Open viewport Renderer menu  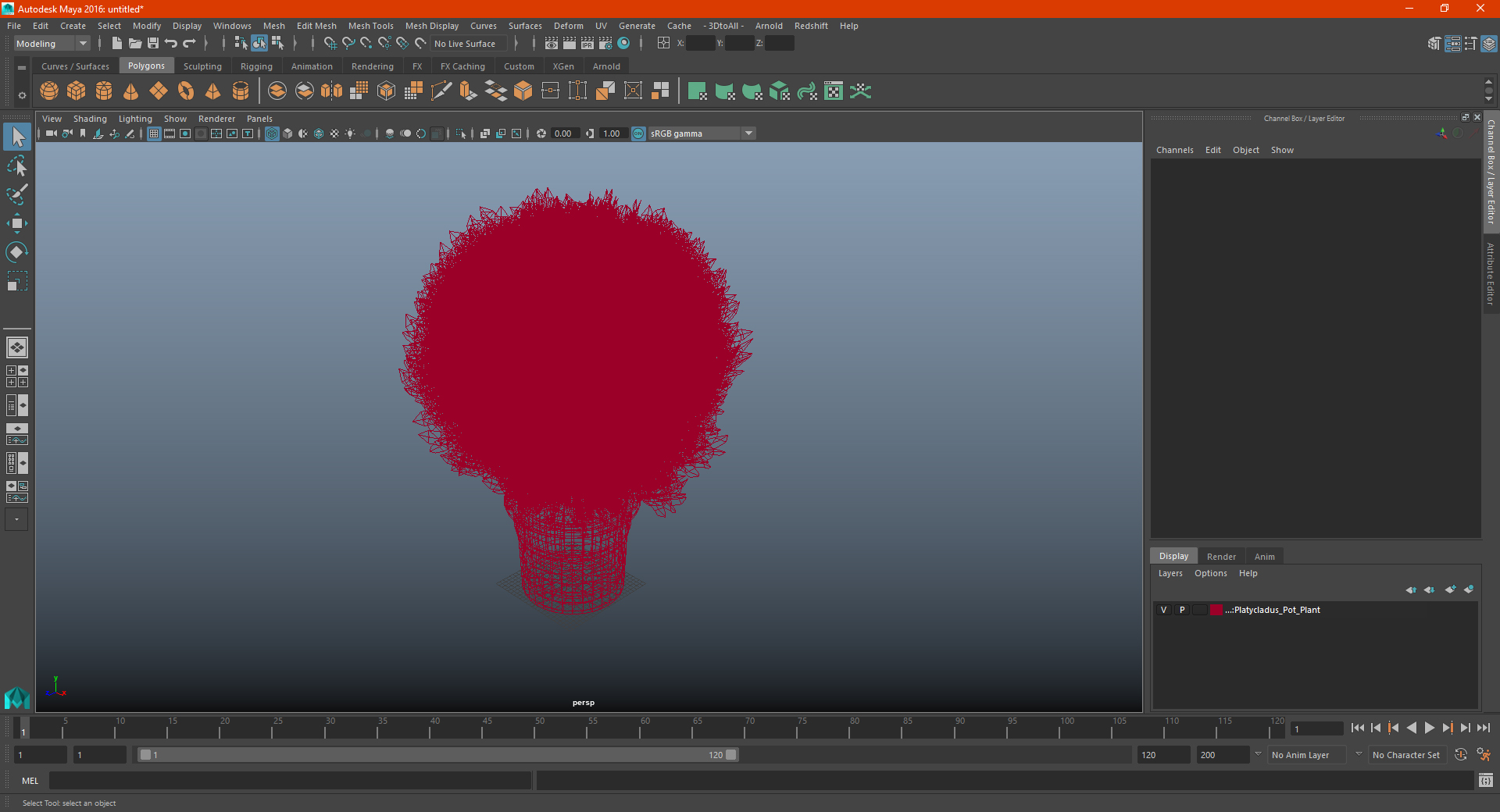coord(216,119)
